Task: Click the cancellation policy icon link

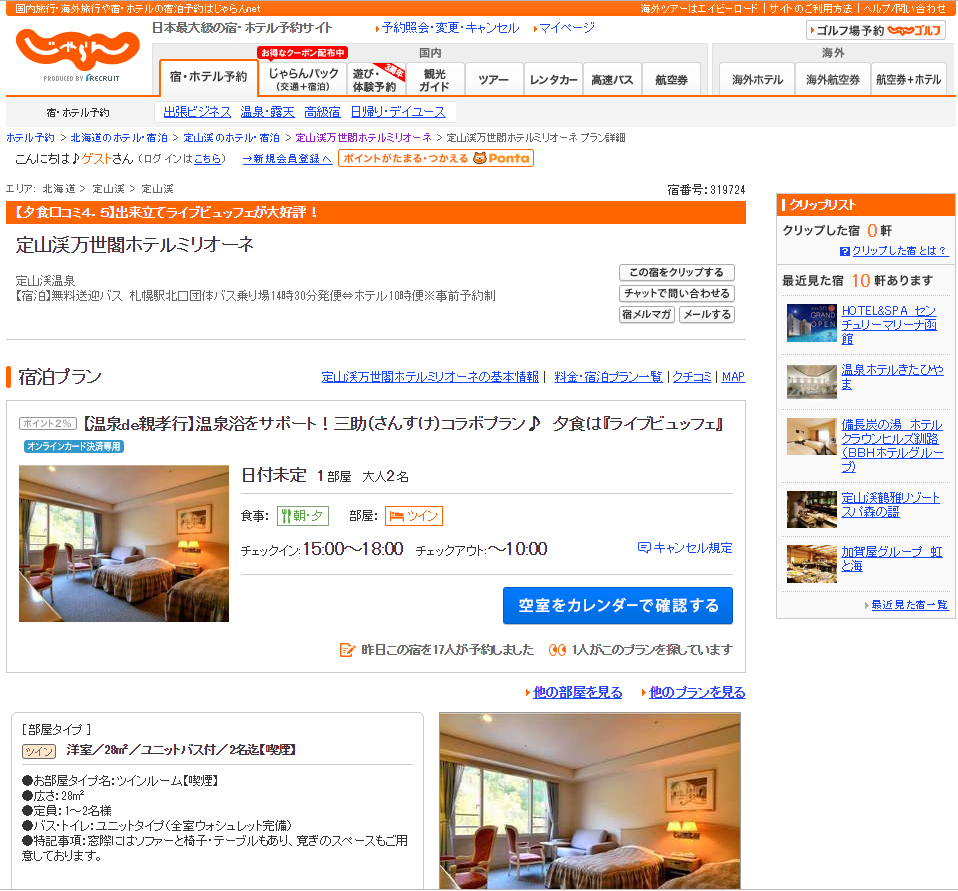Action: (x=684, y=548)
